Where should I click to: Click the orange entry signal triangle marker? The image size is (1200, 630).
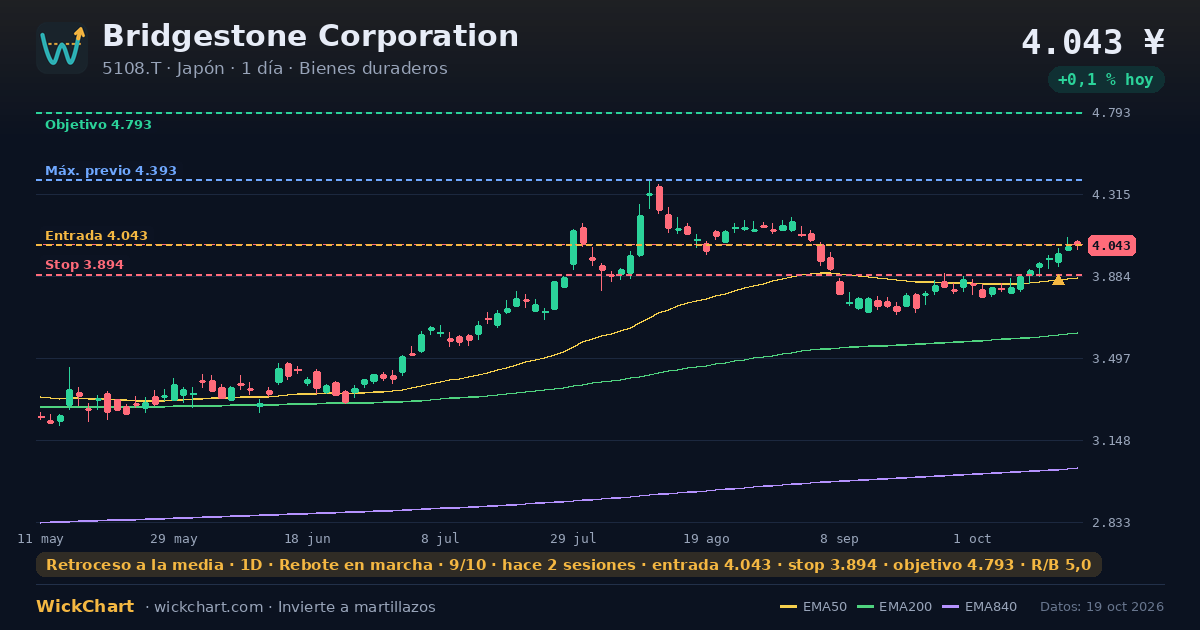pyautogui.click(x=1058, y=280)
